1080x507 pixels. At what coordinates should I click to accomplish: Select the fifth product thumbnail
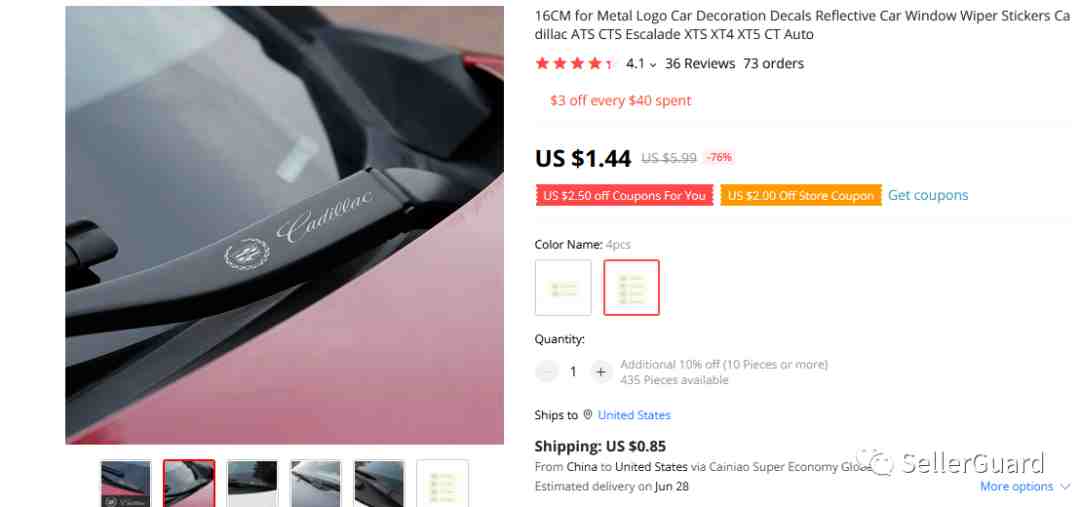coord(379,483)
